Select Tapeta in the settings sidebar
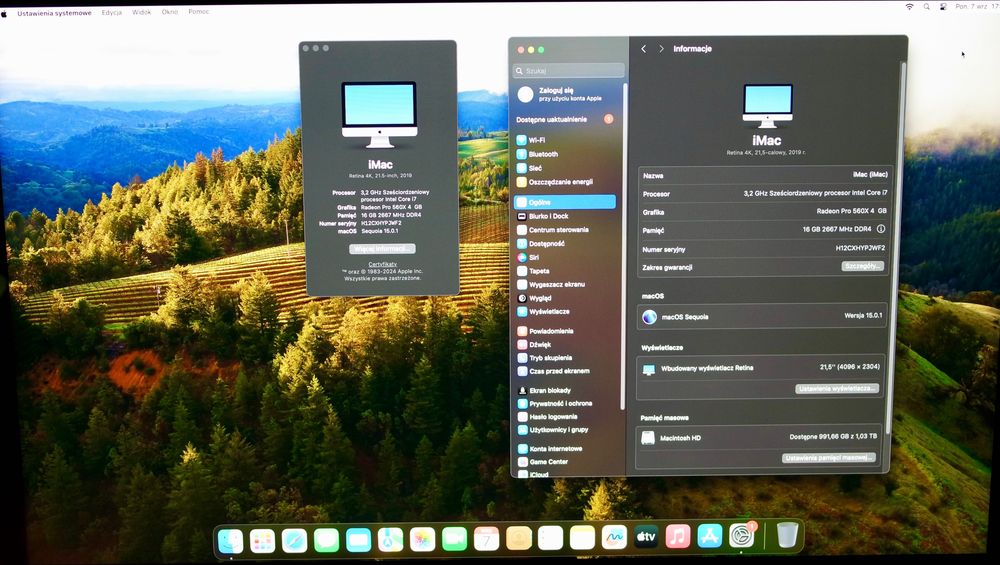The height and width of the screenshot is (565, 1000). (566, 270)
